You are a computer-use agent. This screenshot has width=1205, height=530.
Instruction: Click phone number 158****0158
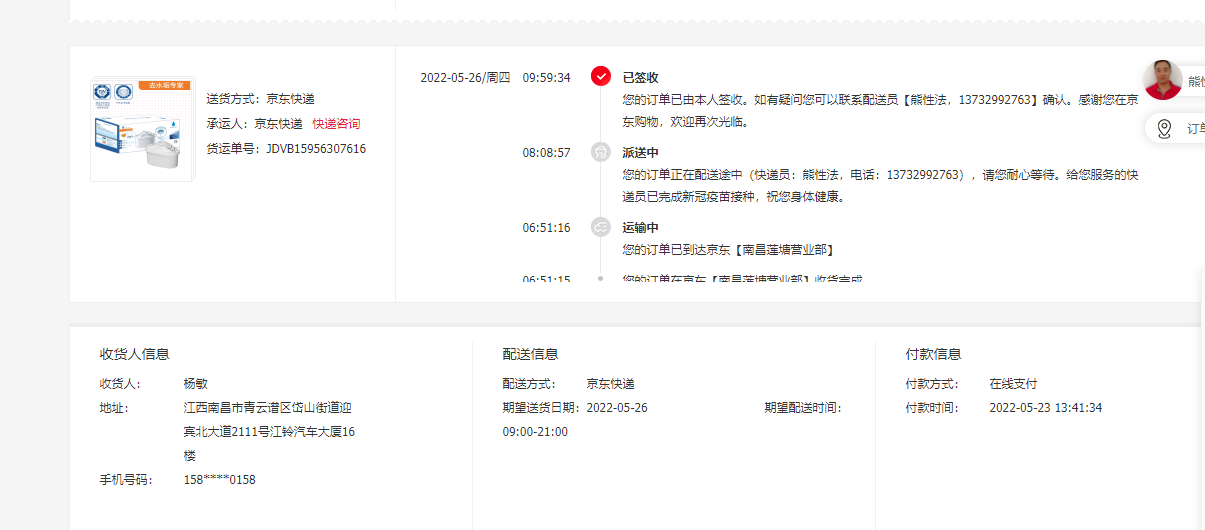219,480
